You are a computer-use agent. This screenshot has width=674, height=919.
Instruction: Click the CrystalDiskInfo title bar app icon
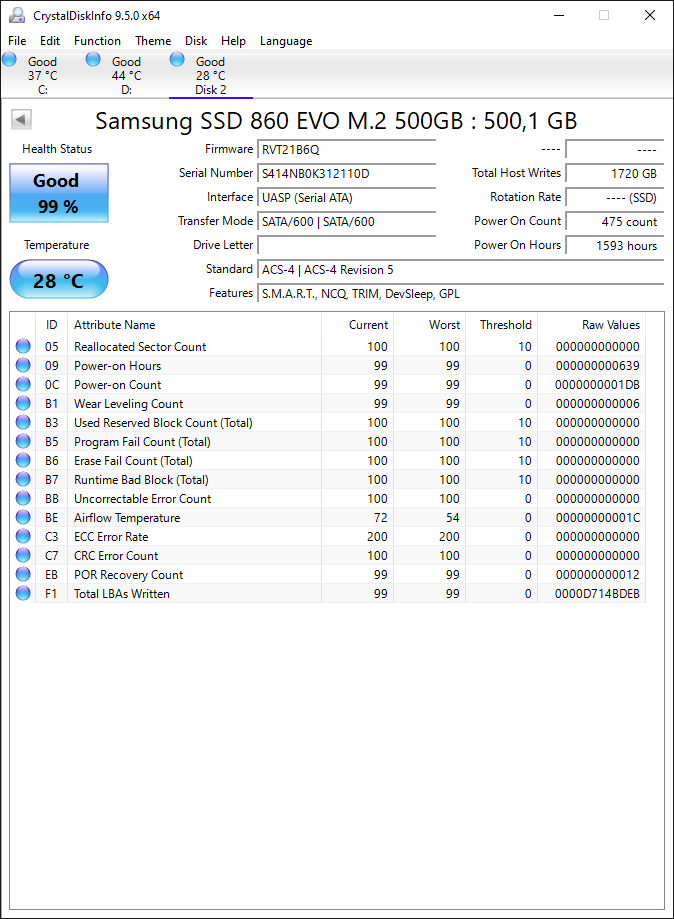(x=17, y=15)
